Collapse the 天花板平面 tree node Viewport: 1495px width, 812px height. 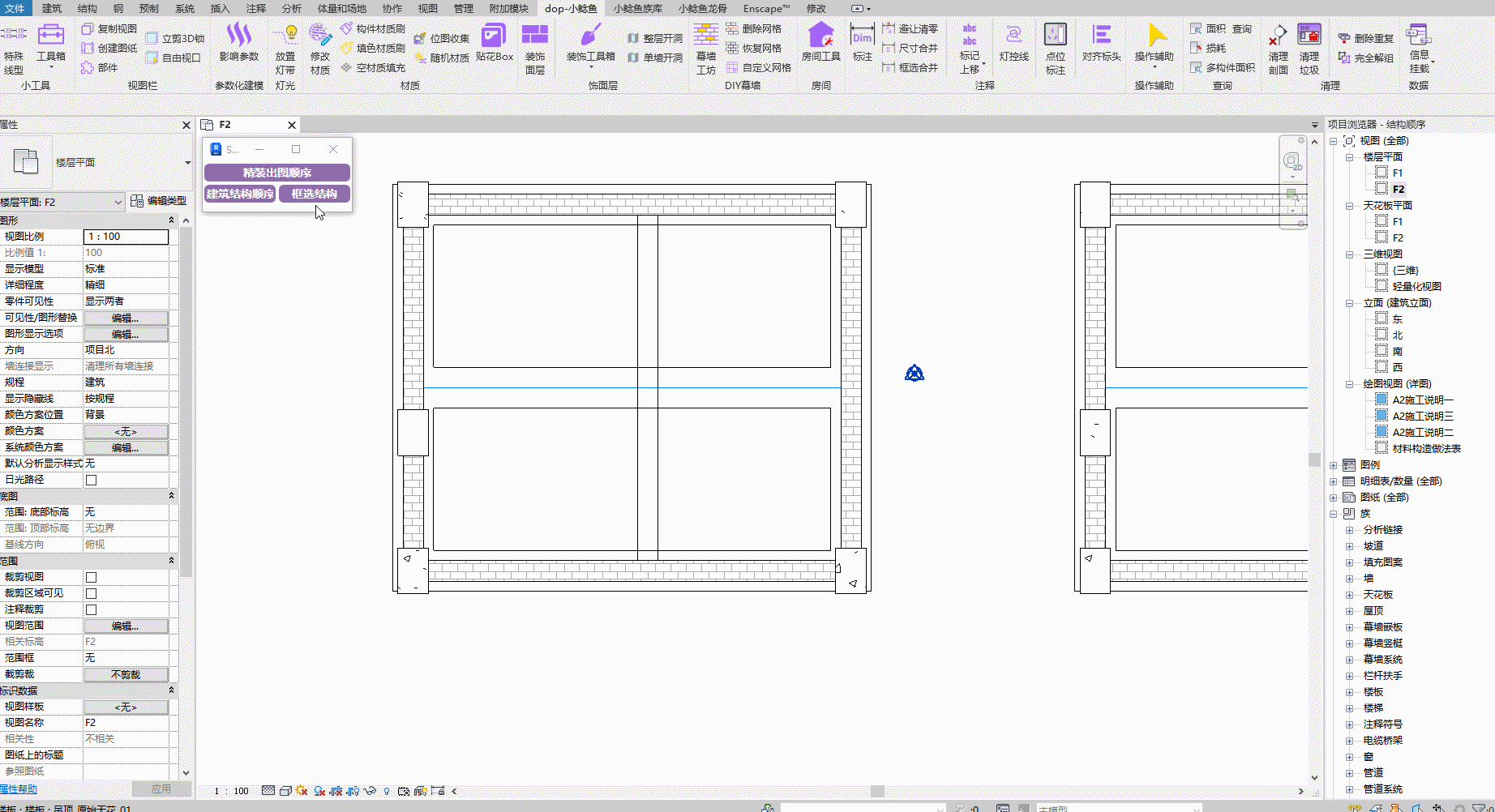[1350, 206]
